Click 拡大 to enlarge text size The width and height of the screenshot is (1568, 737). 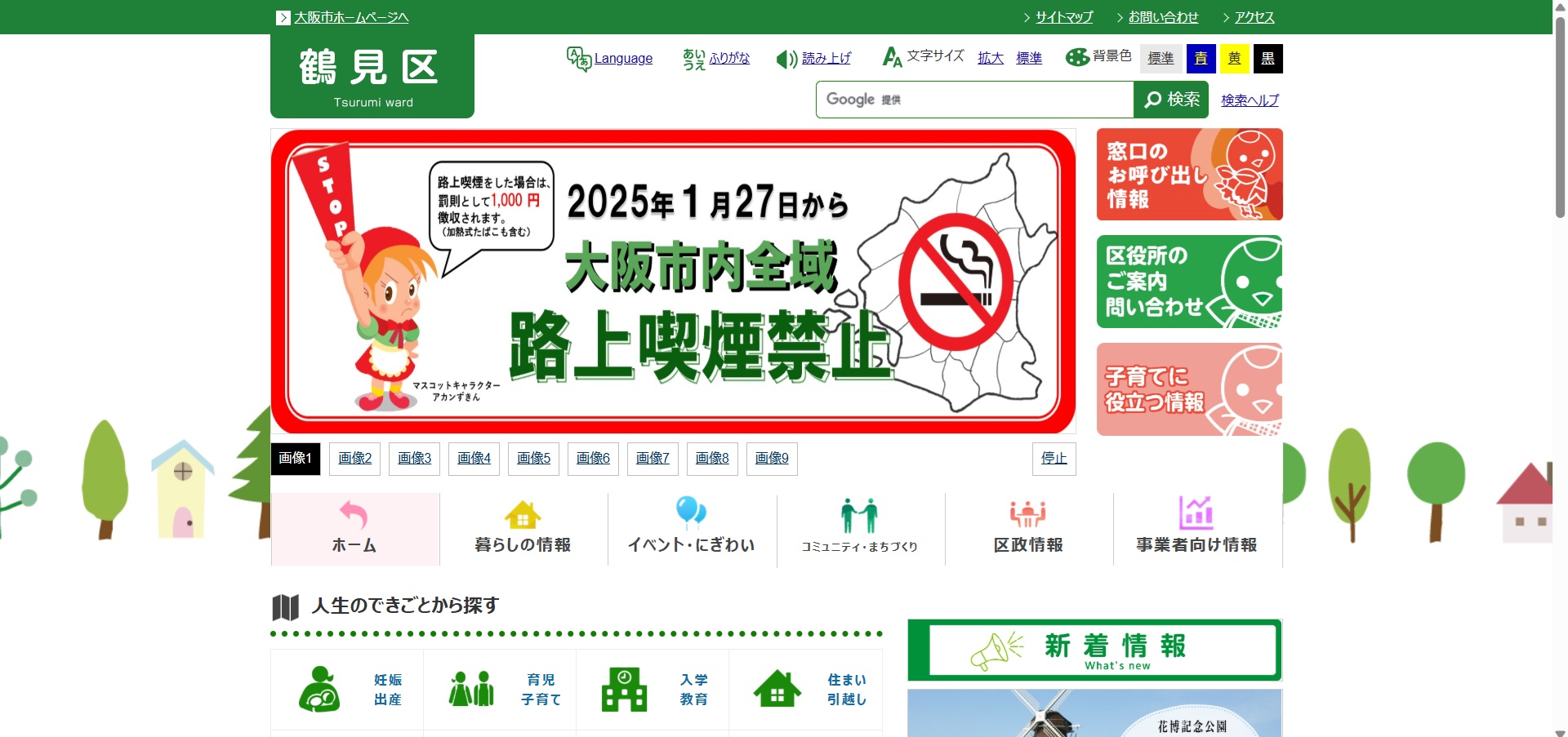pyautogui.click(x=991, y=58)
